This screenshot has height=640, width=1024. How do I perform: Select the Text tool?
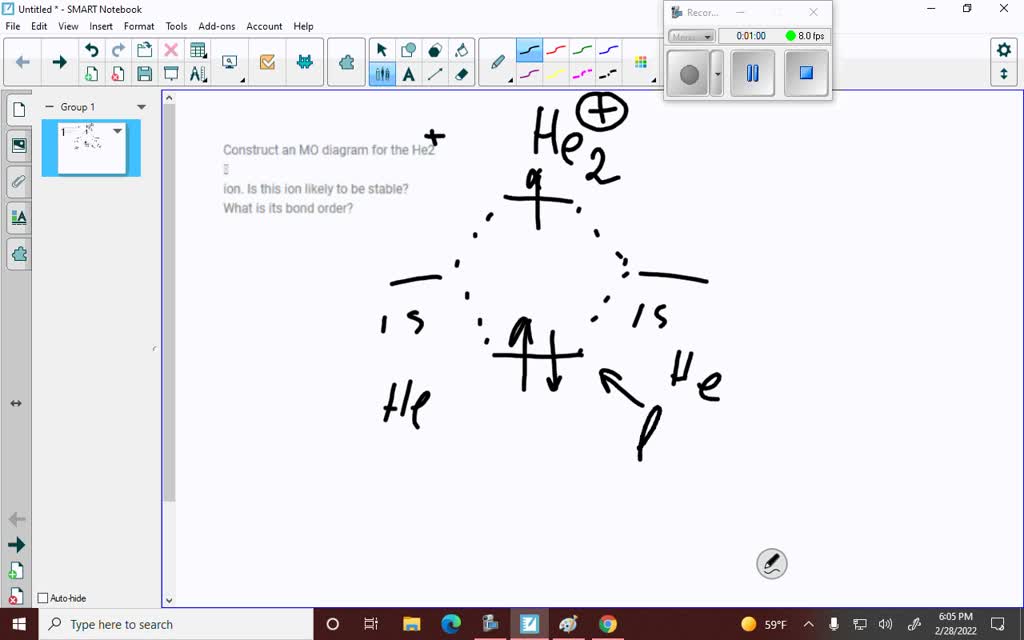click(409, 73)
